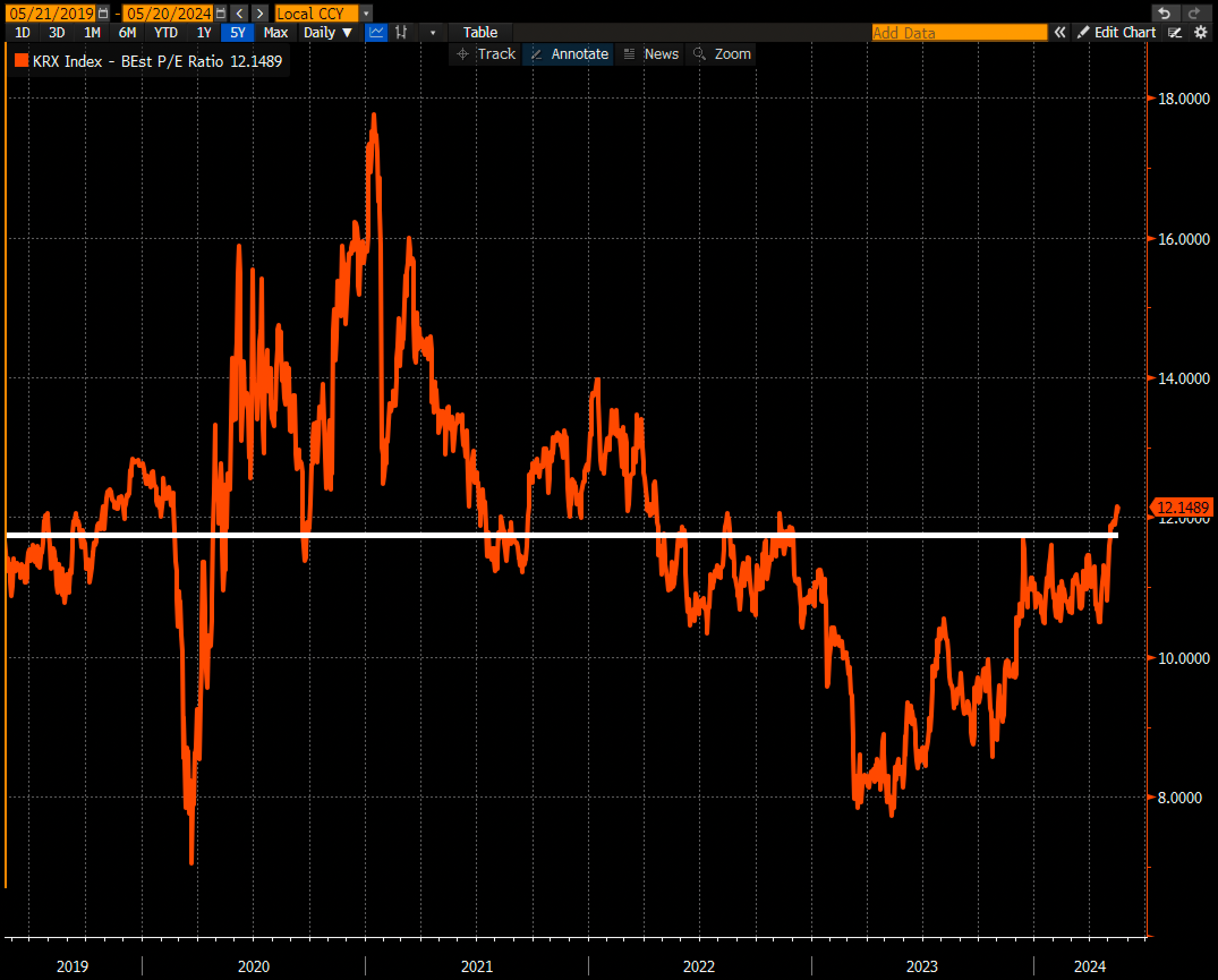1218x980 pixels.
Task: Toggle the Track mode label
Action: [x=497, y=54]
